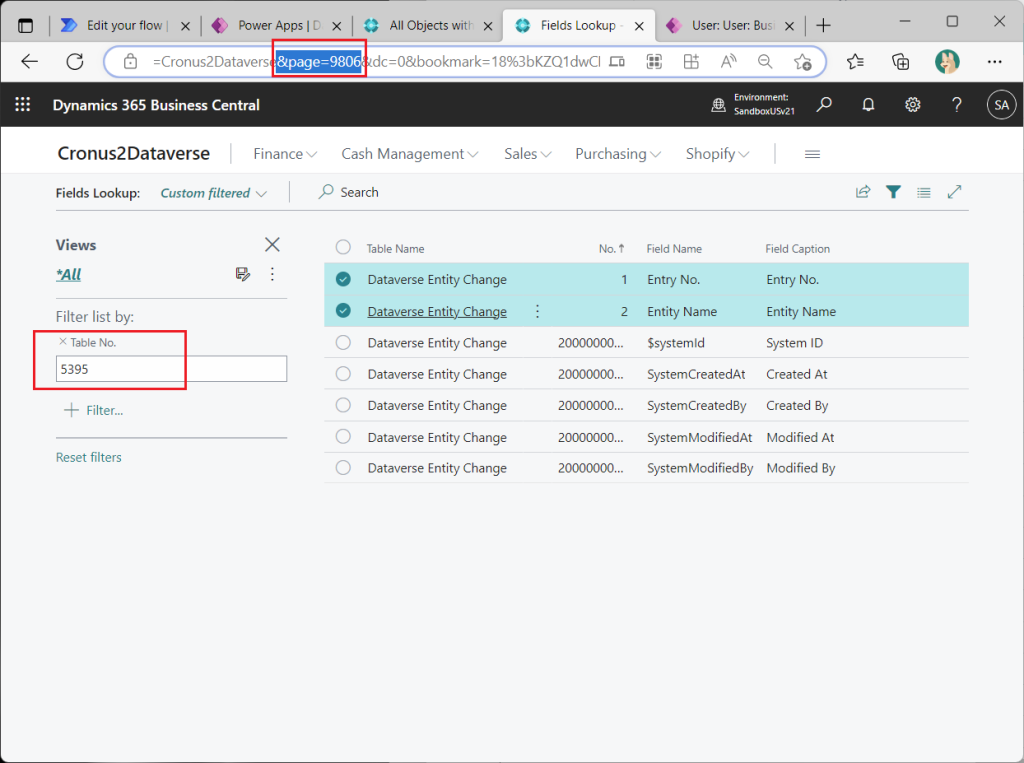This screenshot has width=1024, height=763.
Task: Switch to Edit your flow tab
Action: click(x=123, y=25)
